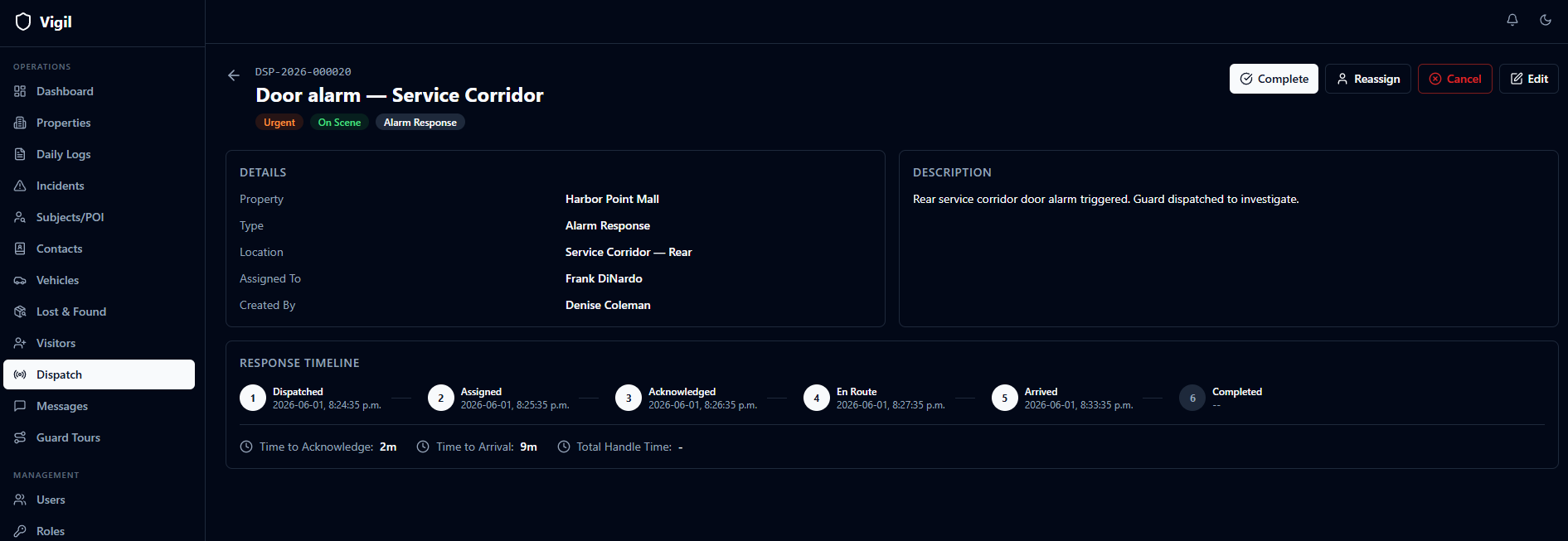Click timeline step 1 Dispatched marker

click(253, 398)
